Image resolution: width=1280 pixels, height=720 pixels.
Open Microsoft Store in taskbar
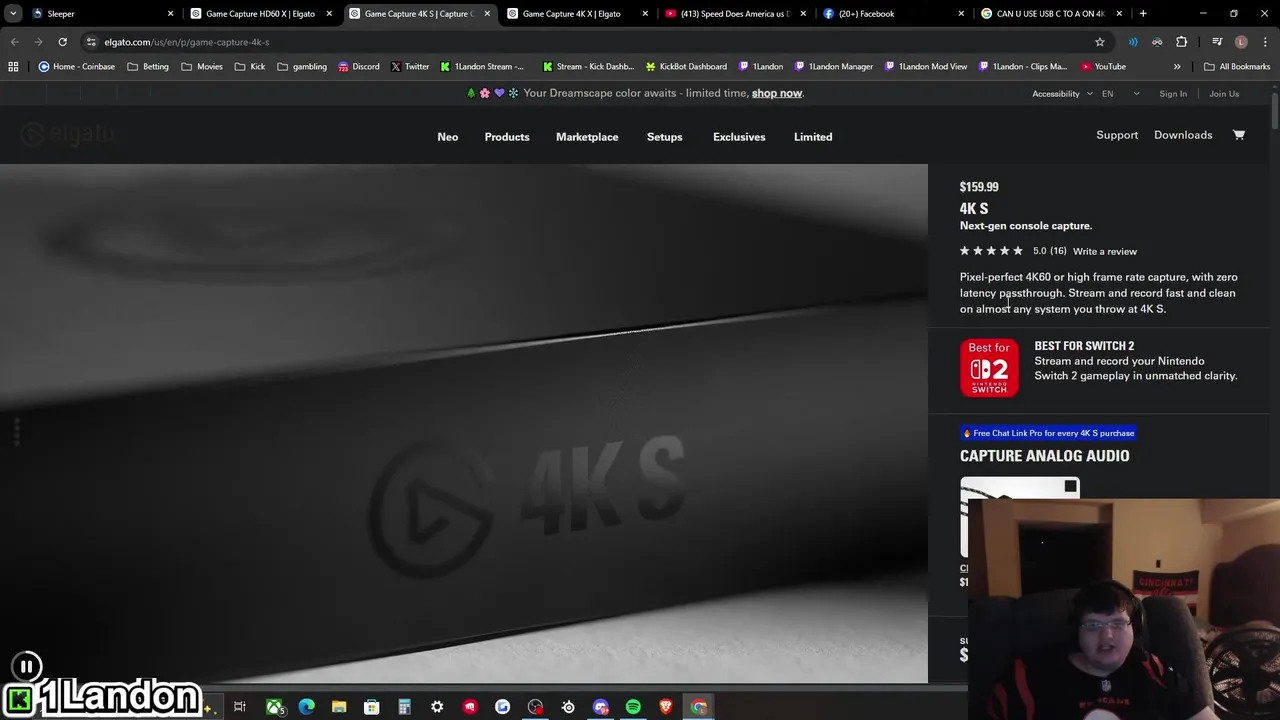(x=371, y=707)
